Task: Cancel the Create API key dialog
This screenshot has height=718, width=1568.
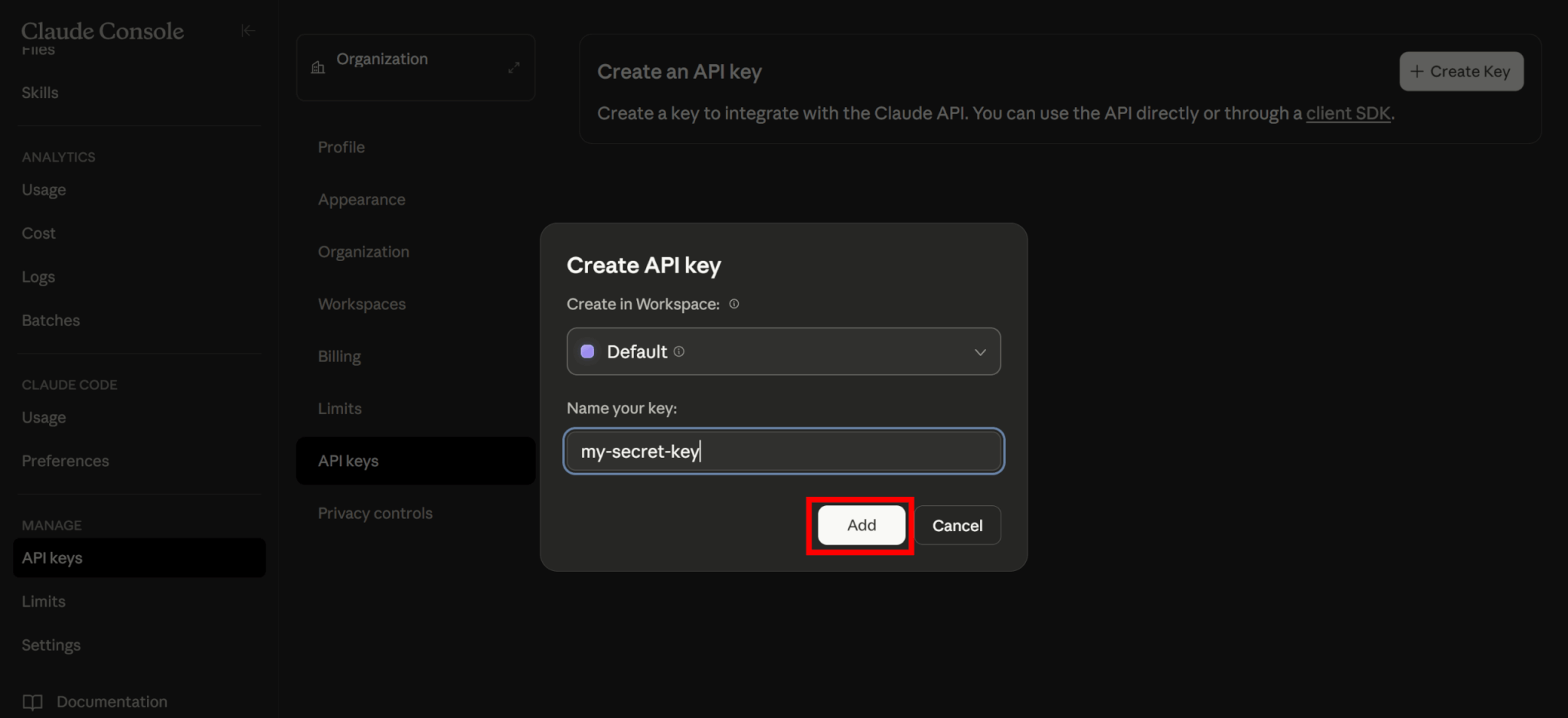Action: pos(957,525)
